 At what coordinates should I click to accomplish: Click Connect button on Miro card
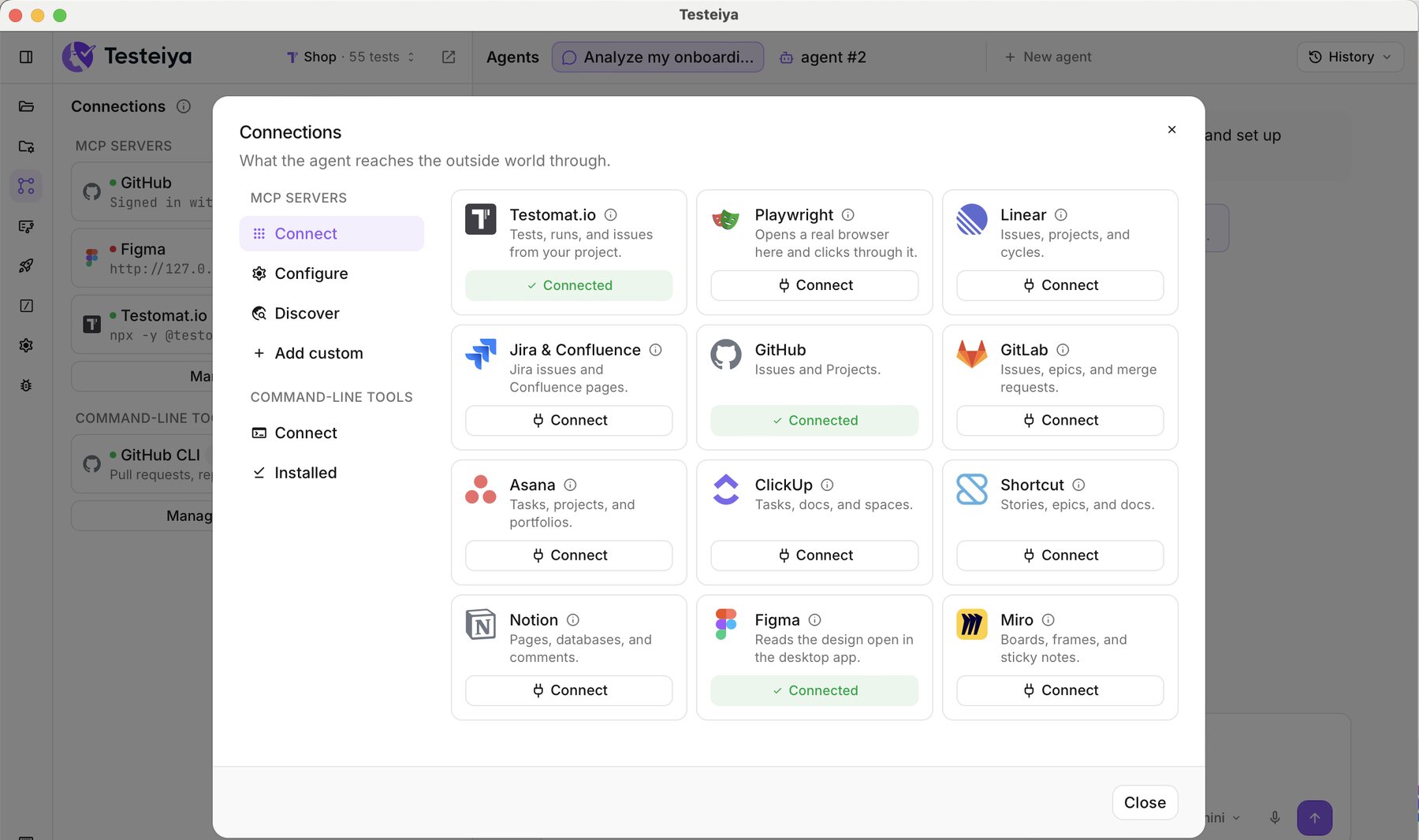1060,690
